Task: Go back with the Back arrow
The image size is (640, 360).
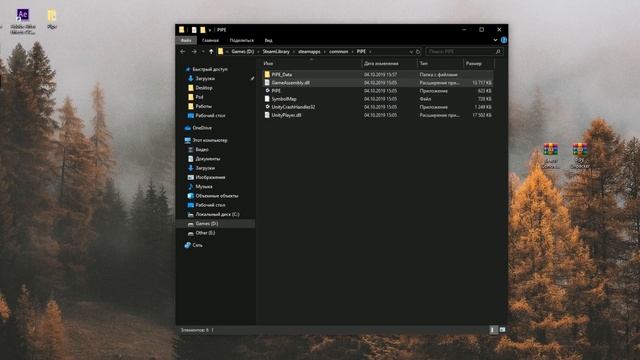Action: click(183, 52)
